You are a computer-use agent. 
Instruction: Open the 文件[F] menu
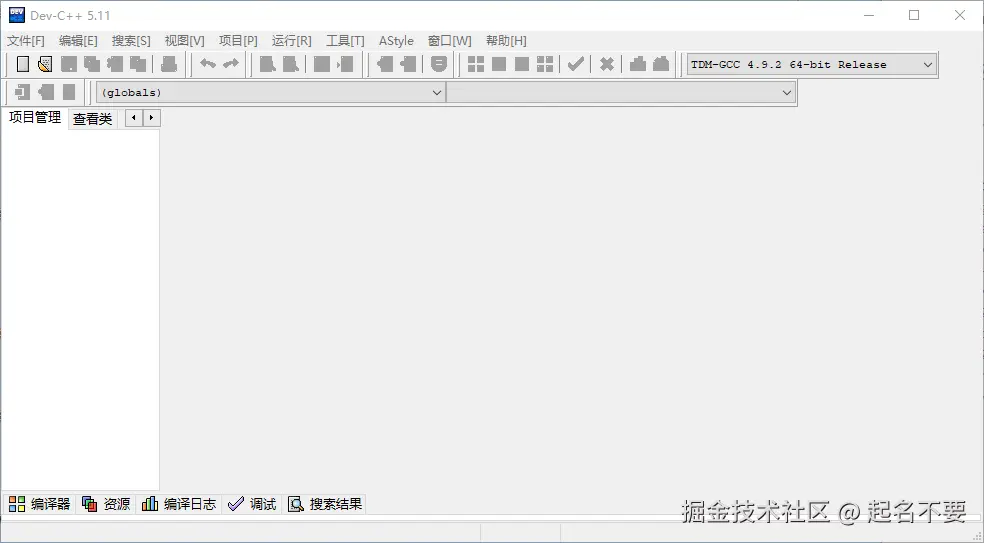coord(26,41)
